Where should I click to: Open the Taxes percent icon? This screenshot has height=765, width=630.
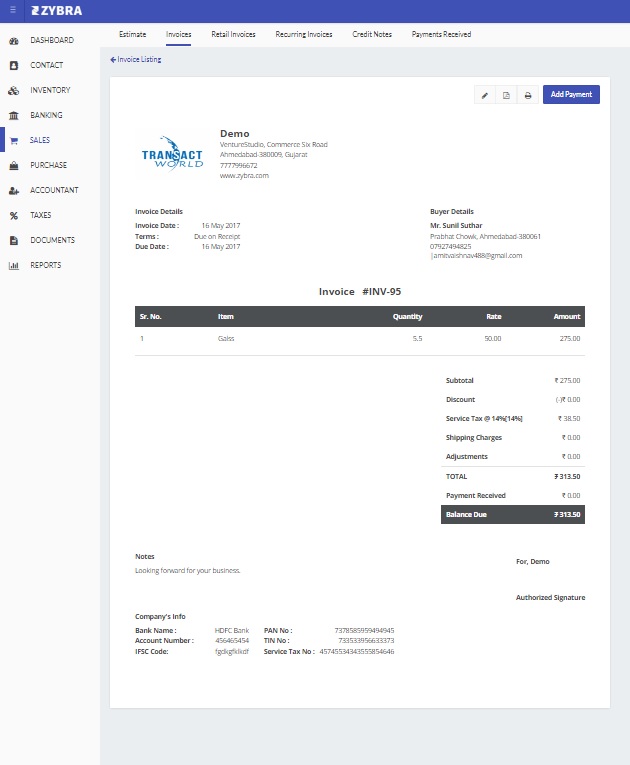coord(14,215)
